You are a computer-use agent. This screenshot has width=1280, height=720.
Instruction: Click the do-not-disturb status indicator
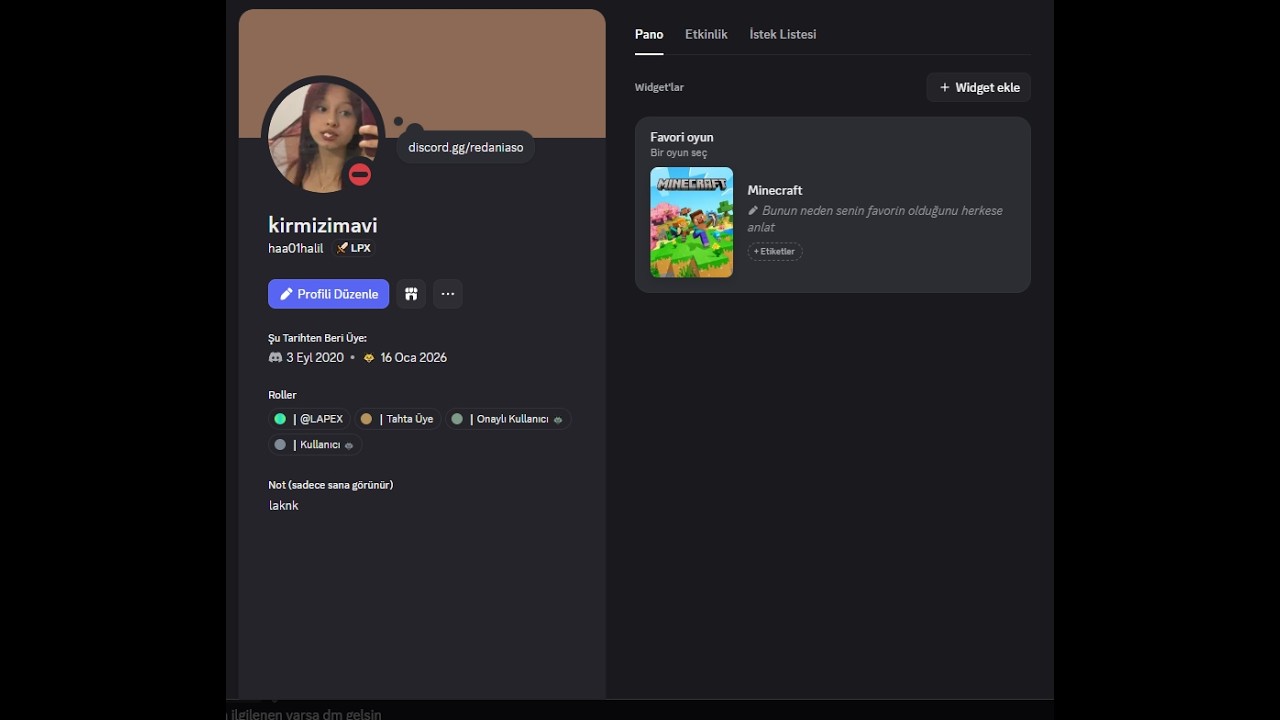point(360,175)
